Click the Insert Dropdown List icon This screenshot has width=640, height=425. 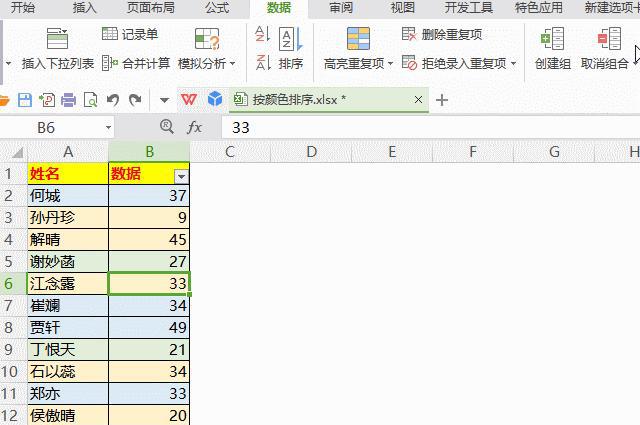pos(58,39)
